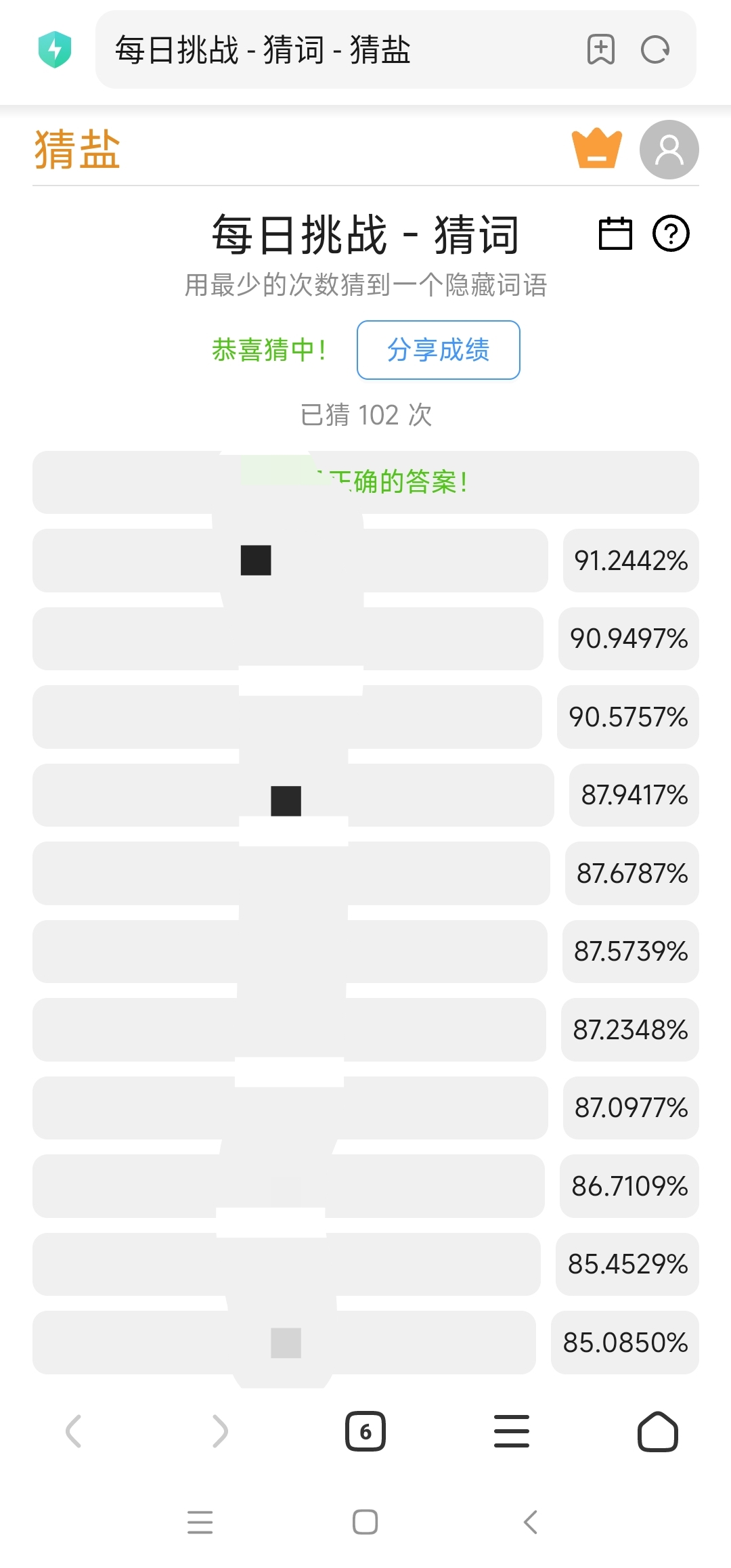Click the 猜盐 site logo
731x1568 pixels.
tap(77, 150)
